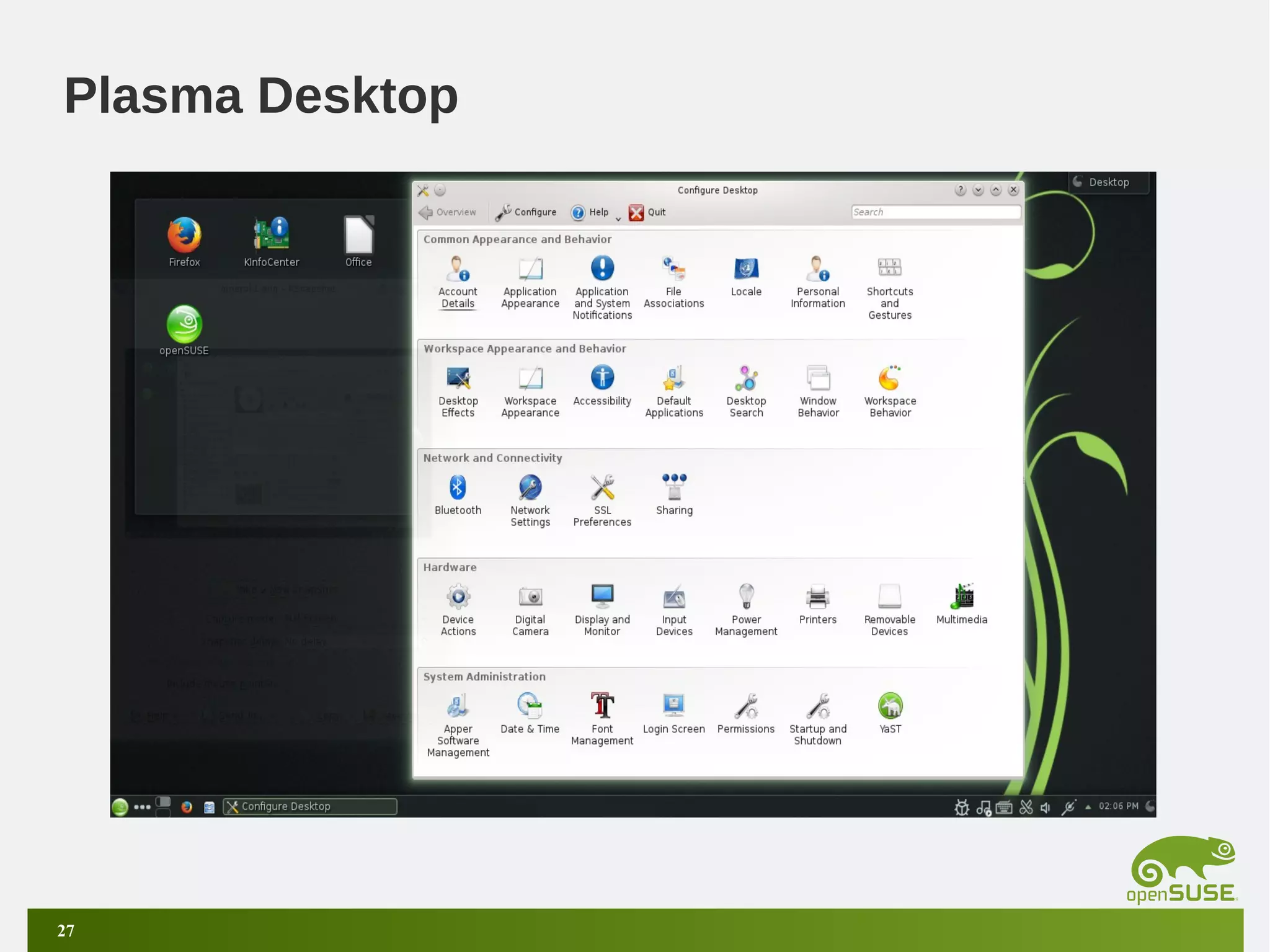This screenshot has height=952, width=1270.
Task: Open the Office desktop icon
Action: pos(358,242)
